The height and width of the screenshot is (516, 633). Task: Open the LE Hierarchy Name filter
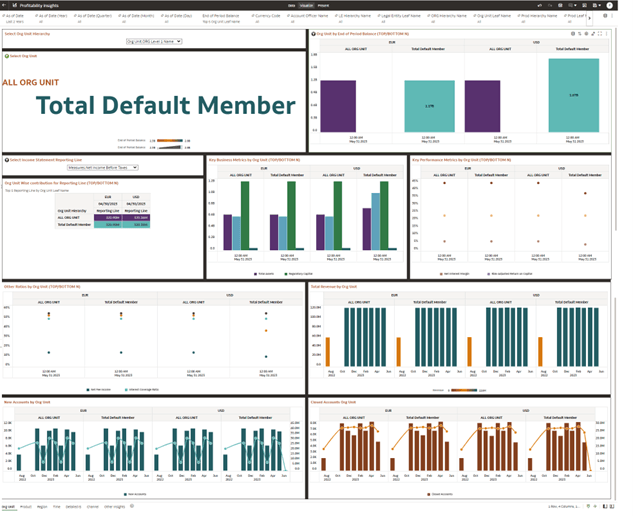coord(352,18)
